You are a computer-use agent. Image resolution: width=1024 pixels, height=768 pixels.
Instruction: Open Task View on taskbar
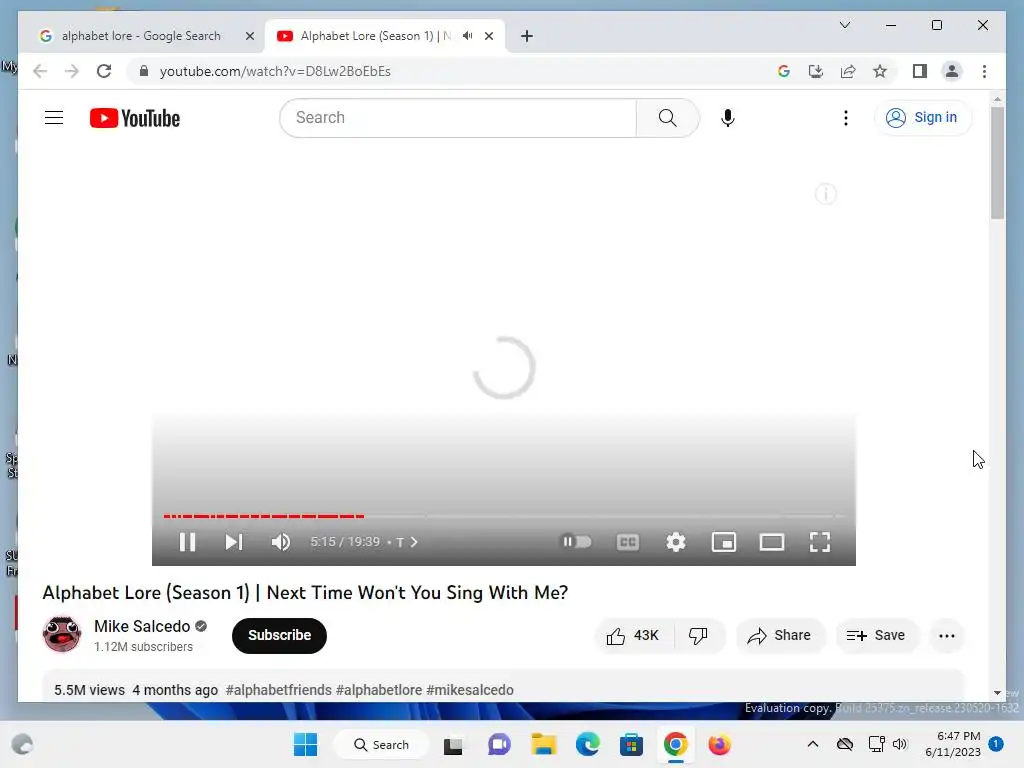pos(453,744)
